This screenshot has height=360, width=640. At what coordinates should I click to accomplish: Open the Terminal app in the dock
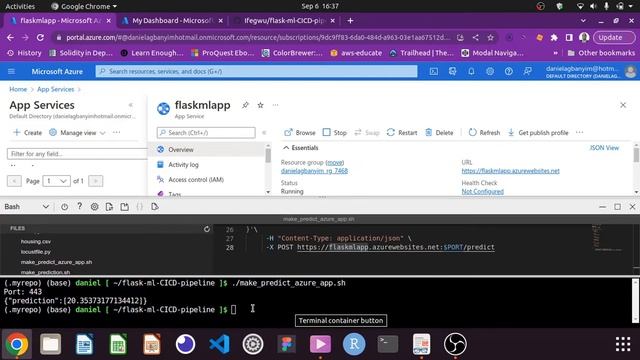[x=388, y=344]
